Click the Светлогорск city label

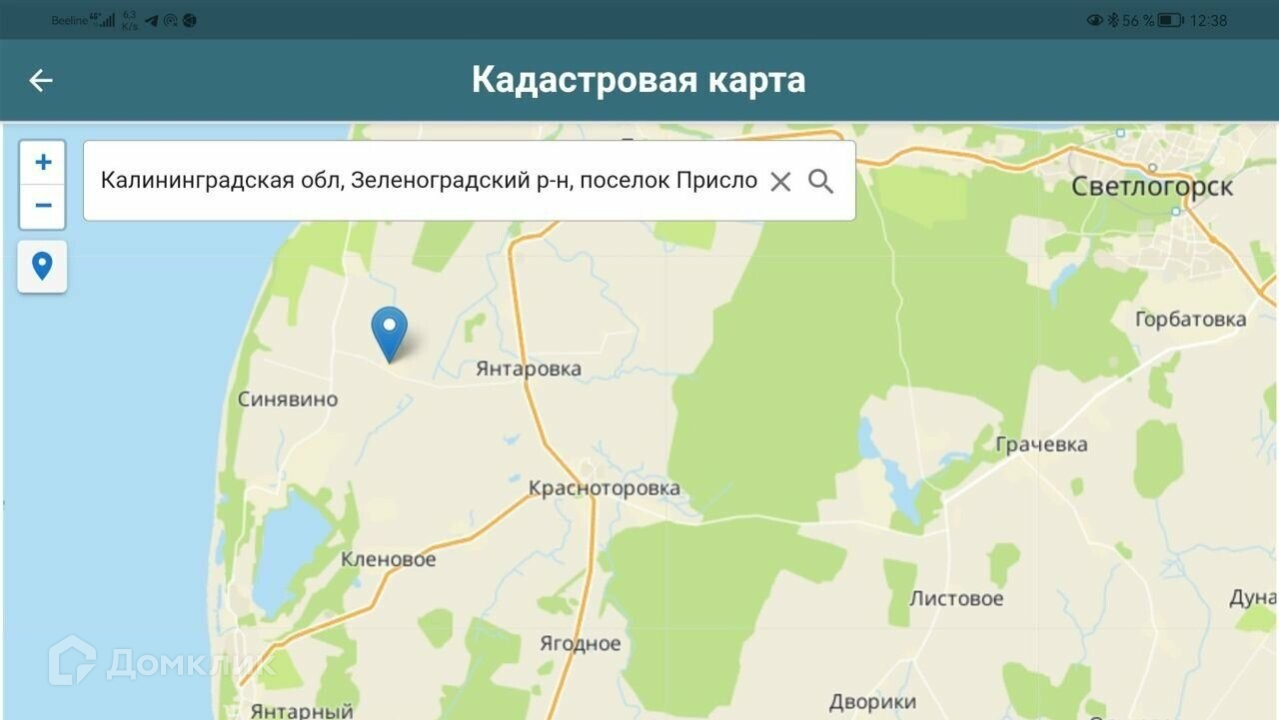(x=1152, y=186)
